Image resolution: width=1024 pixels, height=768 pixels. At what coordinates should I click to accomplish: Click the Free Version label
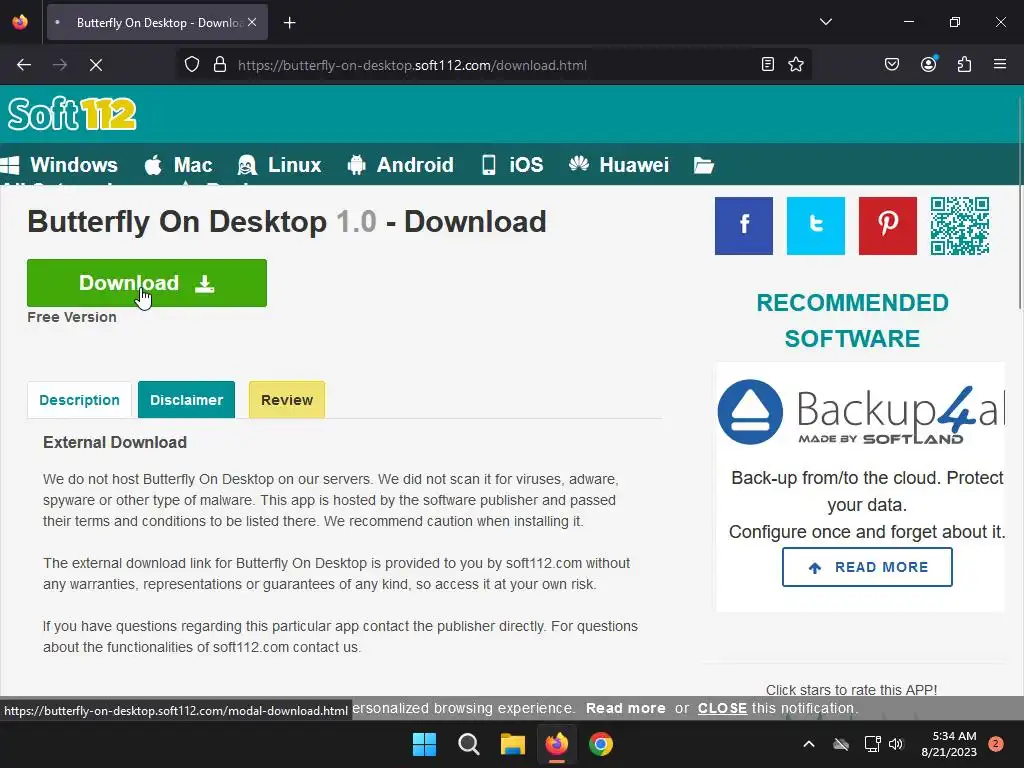72,317
